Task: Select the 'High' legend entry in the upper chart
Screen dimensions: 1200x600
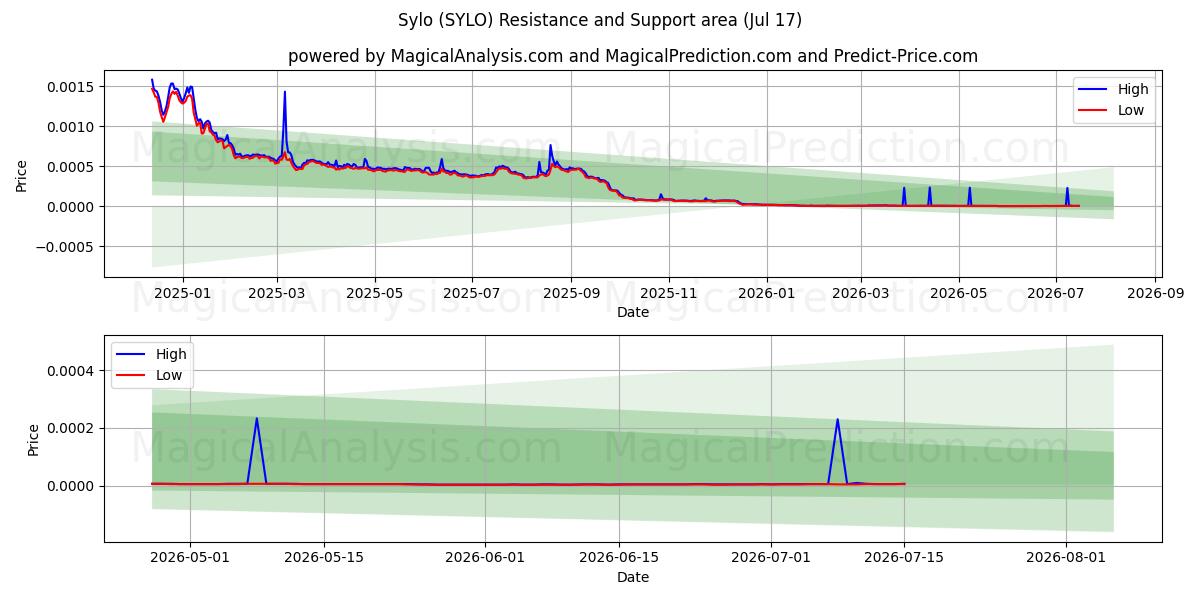Action: [1115, 89]
